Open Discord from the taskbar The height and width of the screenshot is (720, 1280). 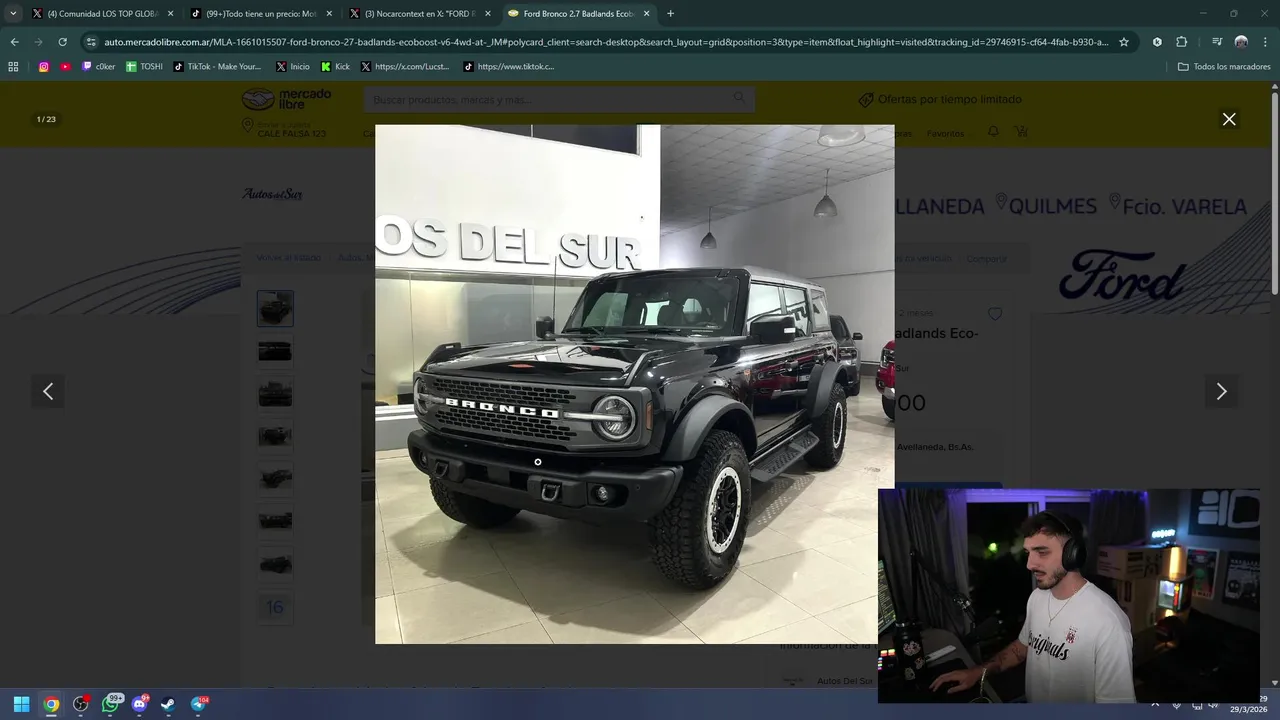[139, 704]
